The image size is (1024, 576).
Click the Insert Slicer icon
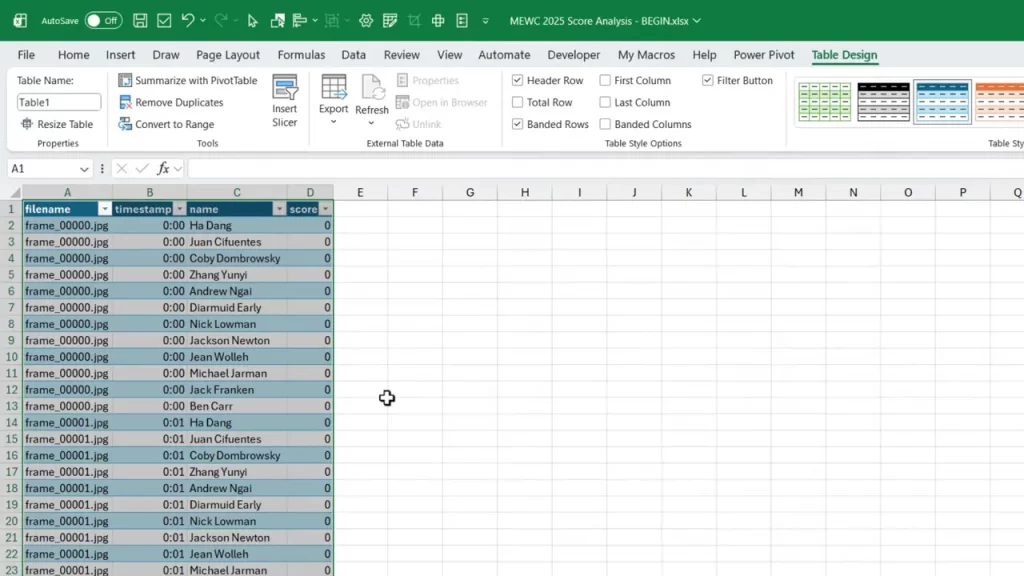[285, 88]
